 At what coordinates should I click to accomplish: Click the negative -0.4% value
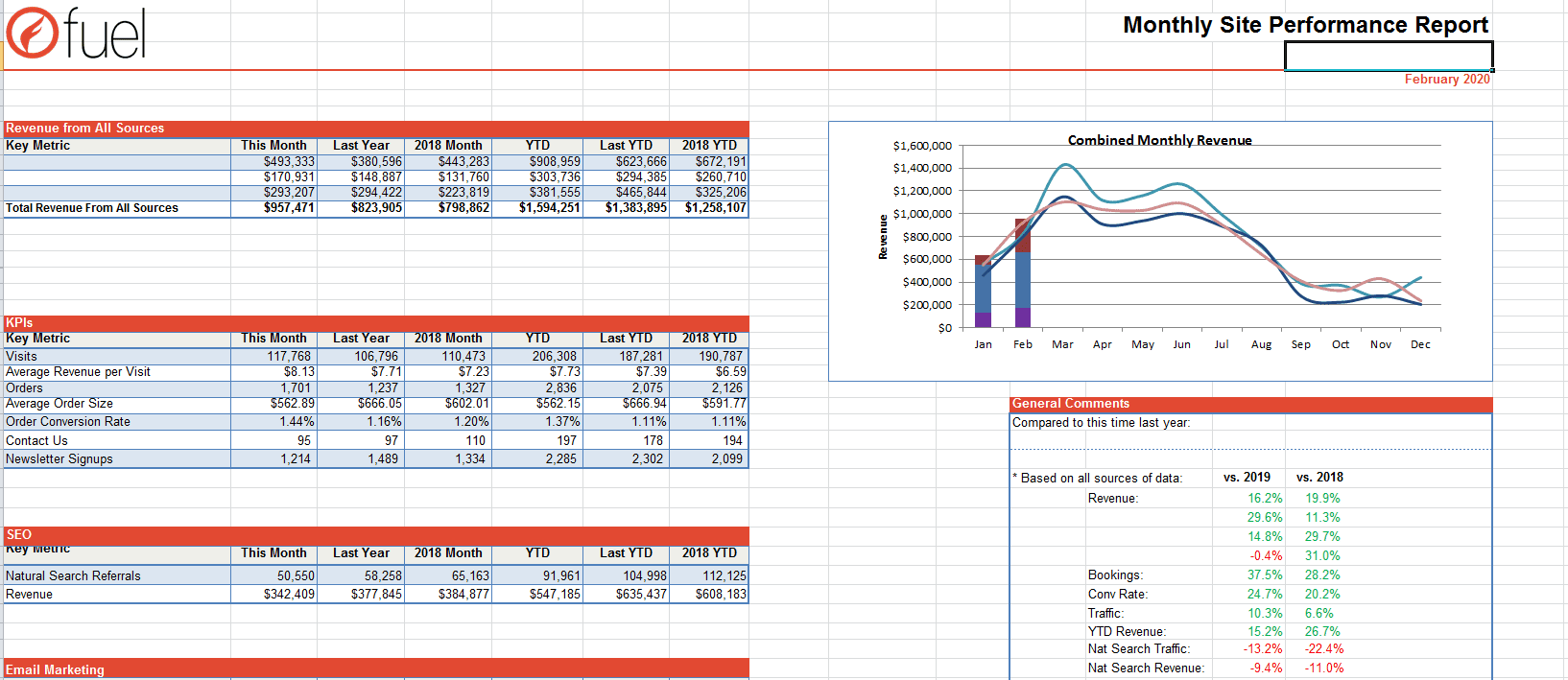[1266, 556]
